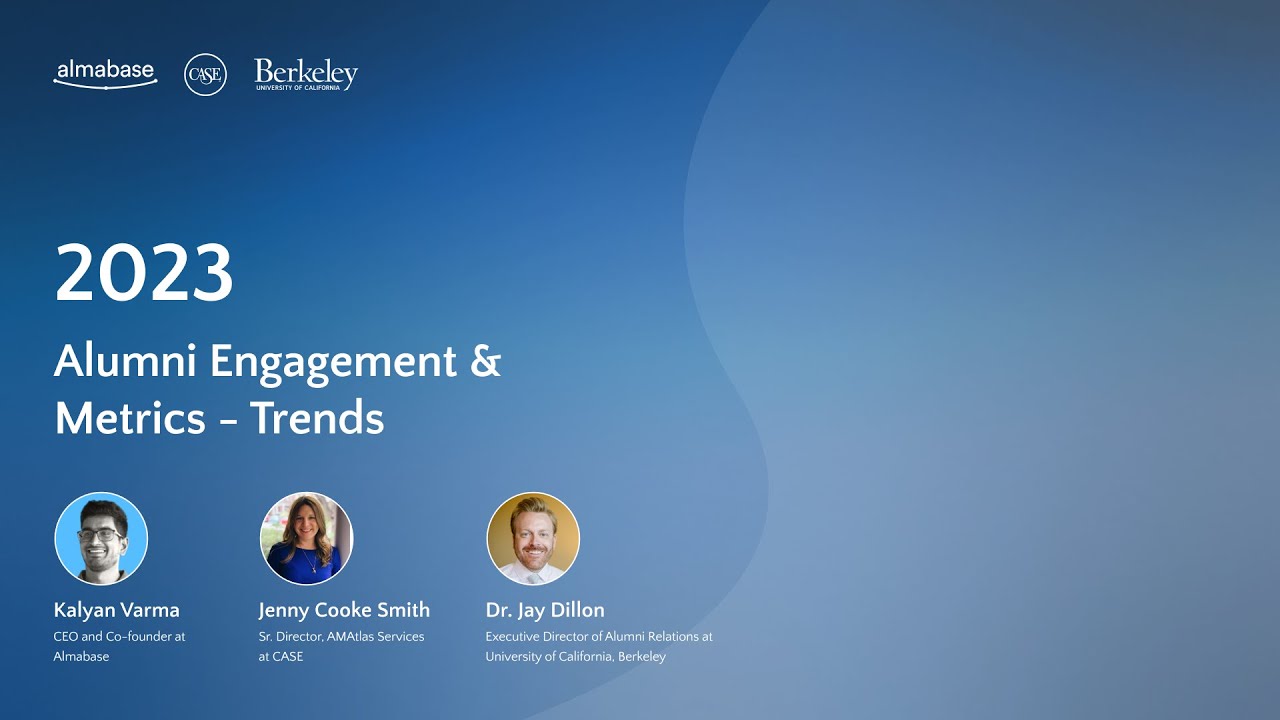Select Jenny Cooke Smith's profile photo
Screen dimensions: 1280x720
point(306,538)
